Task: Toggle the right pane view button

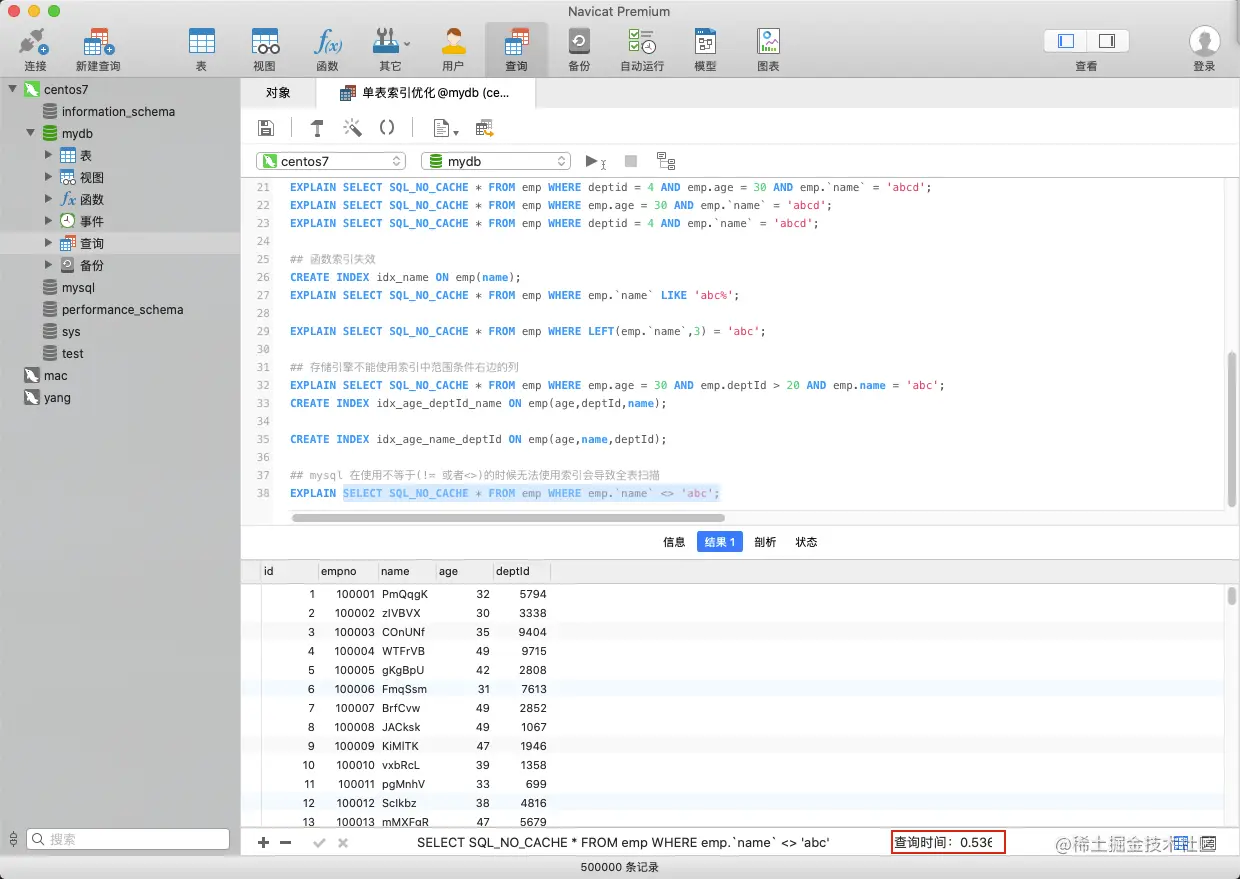Action: point(1107,41)
